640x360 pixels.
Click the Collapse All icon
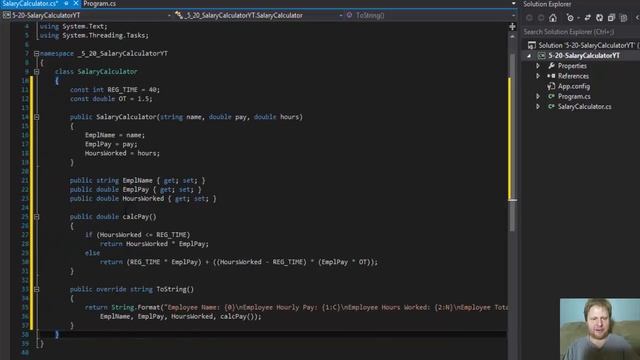tap(611, 18)
